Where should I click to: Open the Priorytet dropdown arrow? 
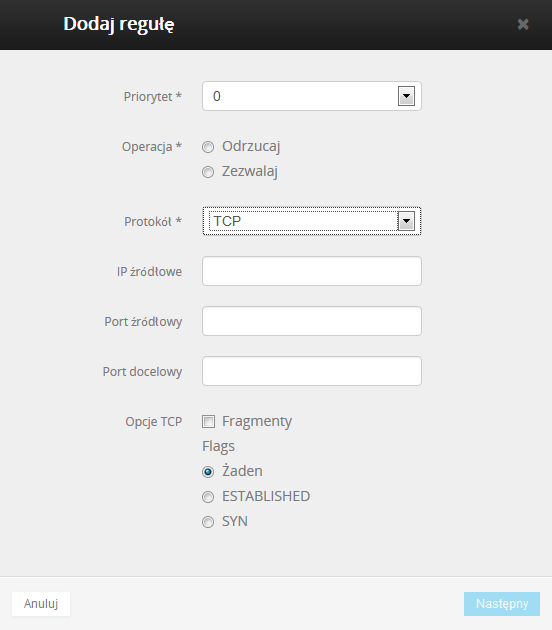coord(406,96)
